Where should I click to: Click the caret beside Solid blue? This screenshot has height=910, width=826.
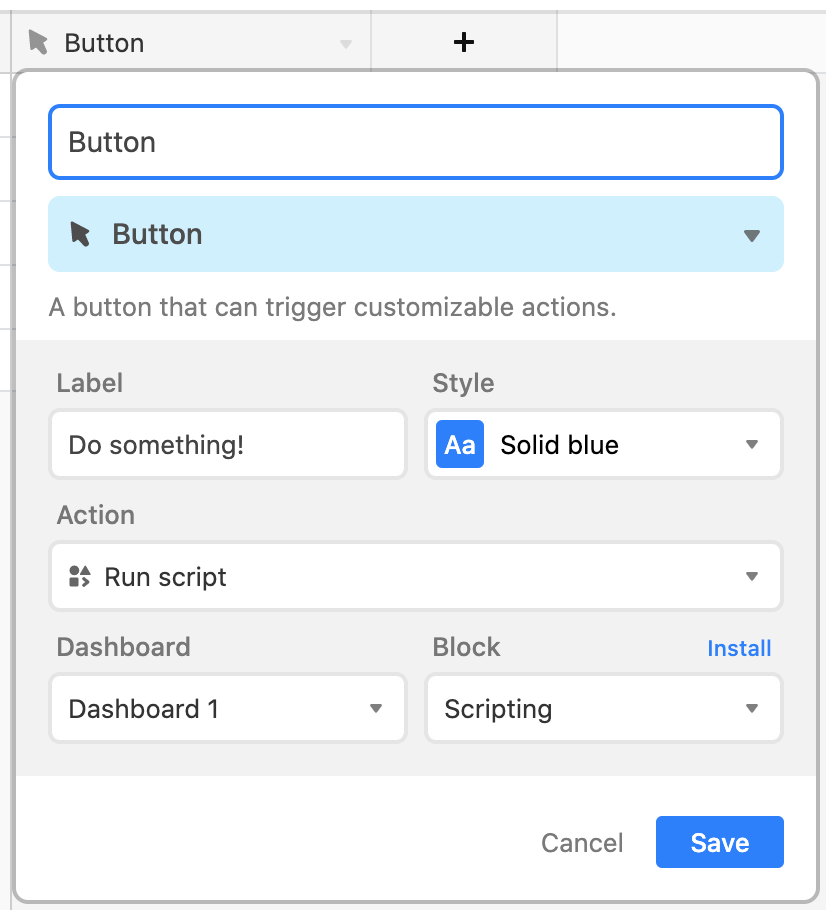(752, 445)
